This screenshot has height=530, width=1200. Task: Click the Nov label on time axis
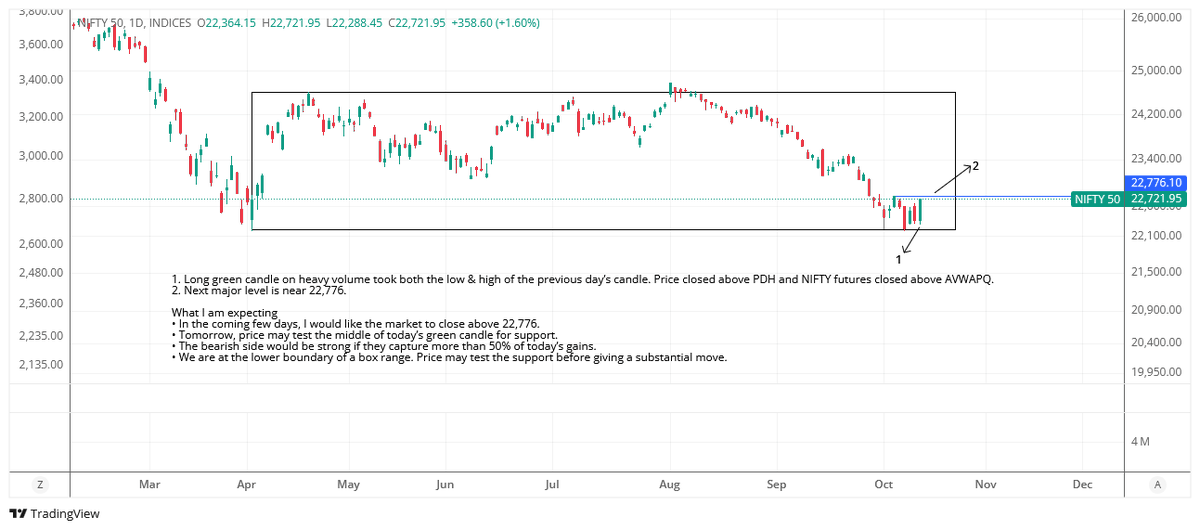[x=986, y=484]
